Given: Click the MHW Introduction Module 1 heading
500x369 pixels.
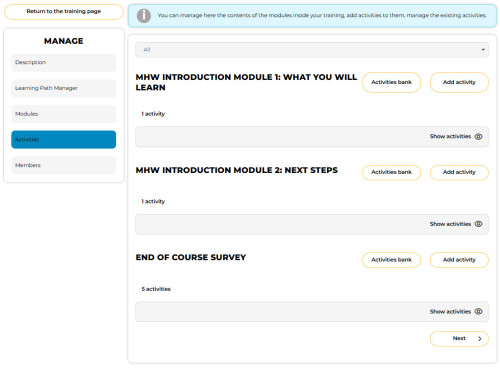Looking at the screenshot, I should 246,82.
